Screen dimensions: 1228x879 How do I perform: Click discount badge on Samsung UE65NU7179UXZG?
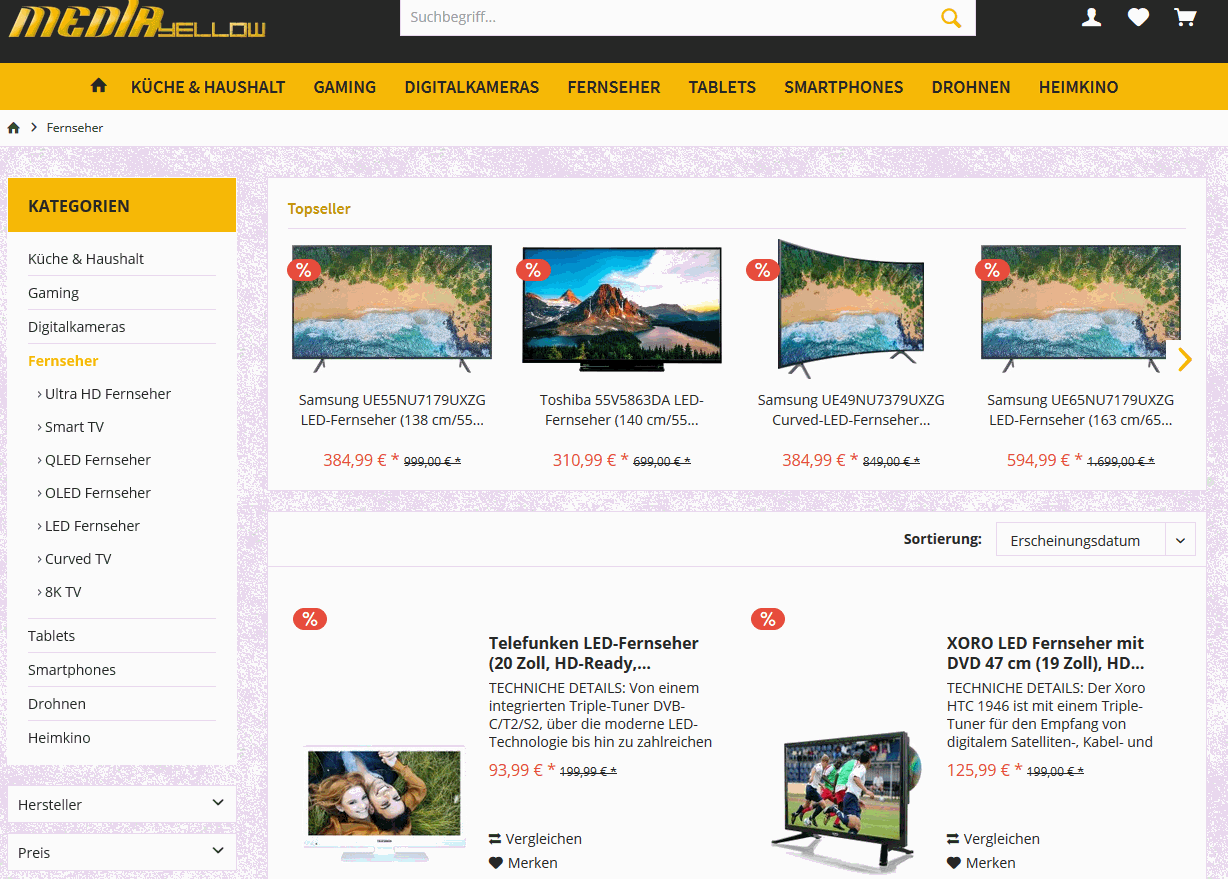991,270
